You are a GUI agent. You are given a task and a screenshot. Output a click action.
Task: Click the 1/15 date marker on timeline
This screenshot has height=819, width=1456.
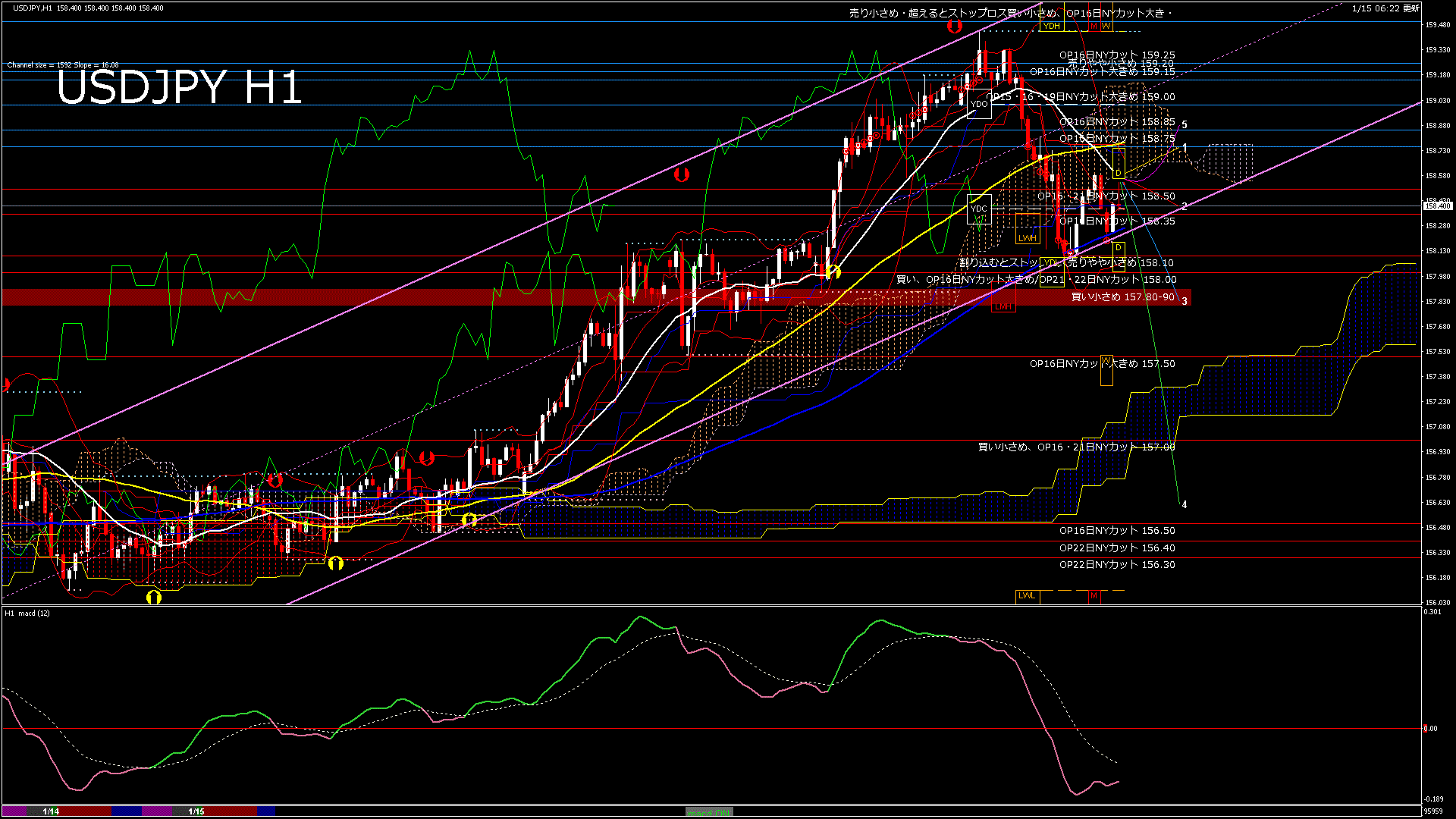coord(196,811)
